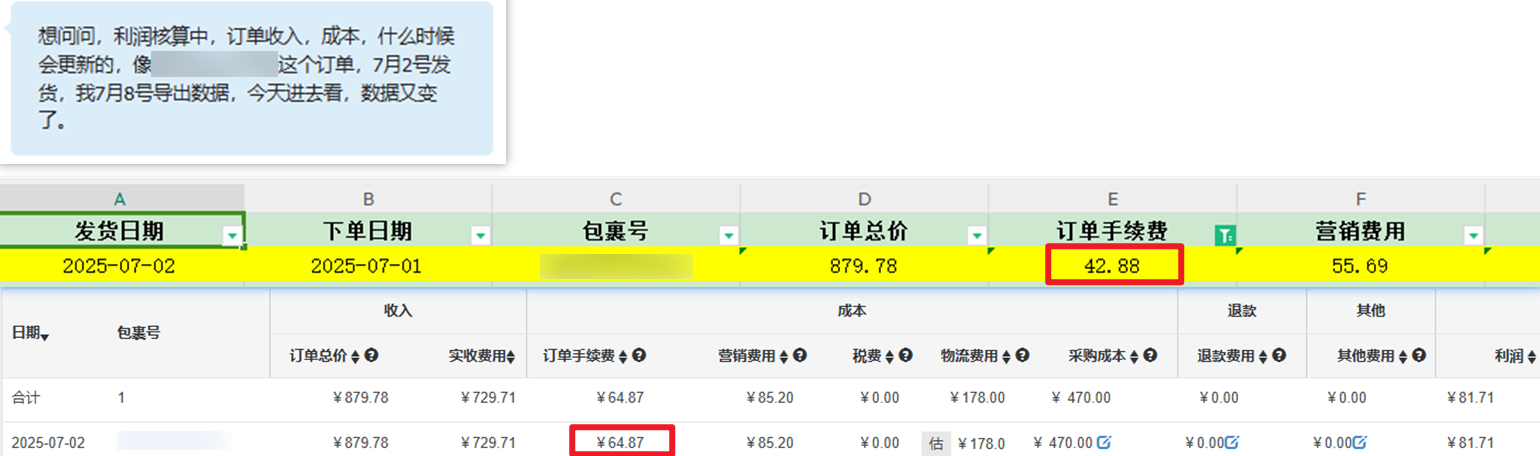The width and height of the screenshot is (1540, 456).
Task: Show help tooltip for 物流费用
Action: tap(1023, 355)
